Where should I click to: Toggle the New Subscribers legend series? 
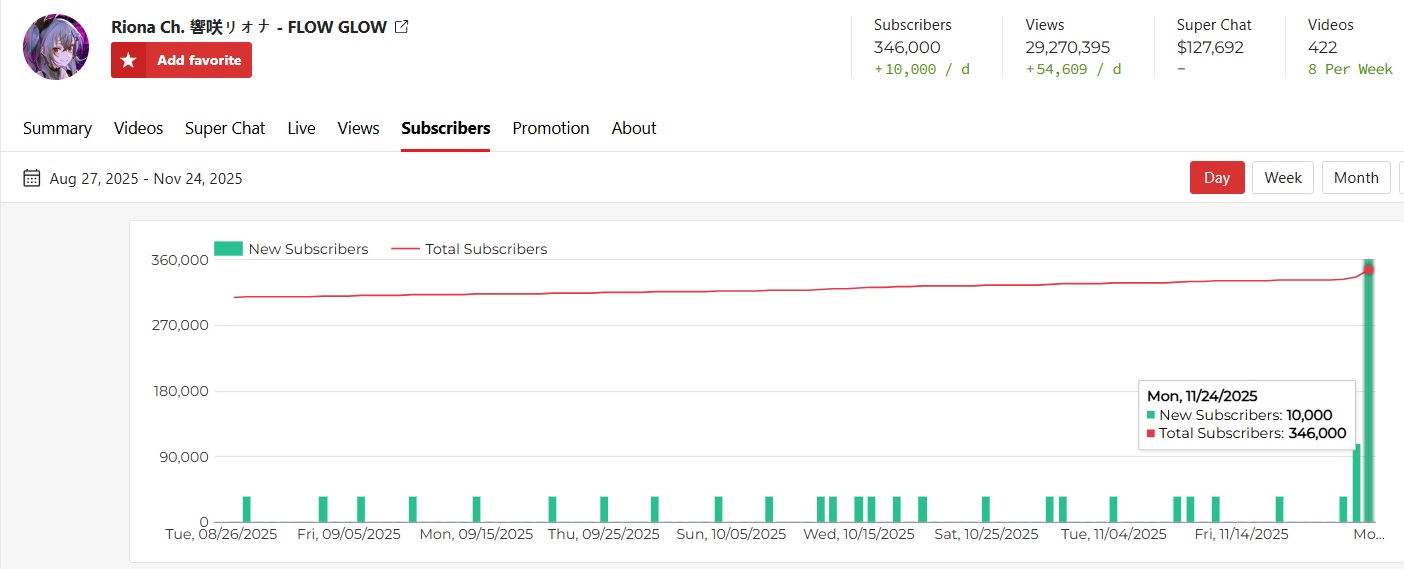pos(291,249)
